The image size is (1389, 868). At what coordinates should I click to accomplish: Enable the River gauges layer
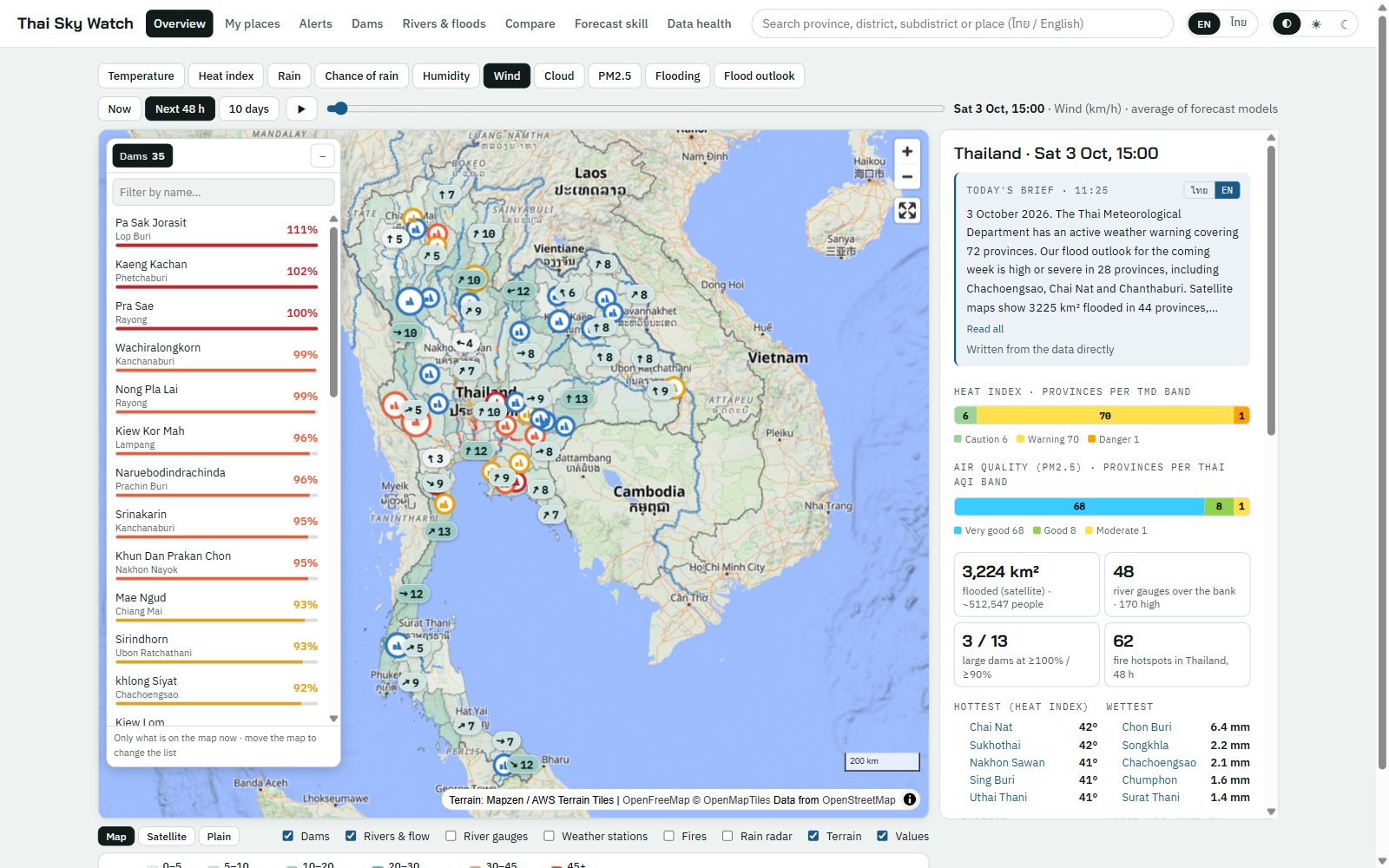pyautogui.click(x=451, y=836)
